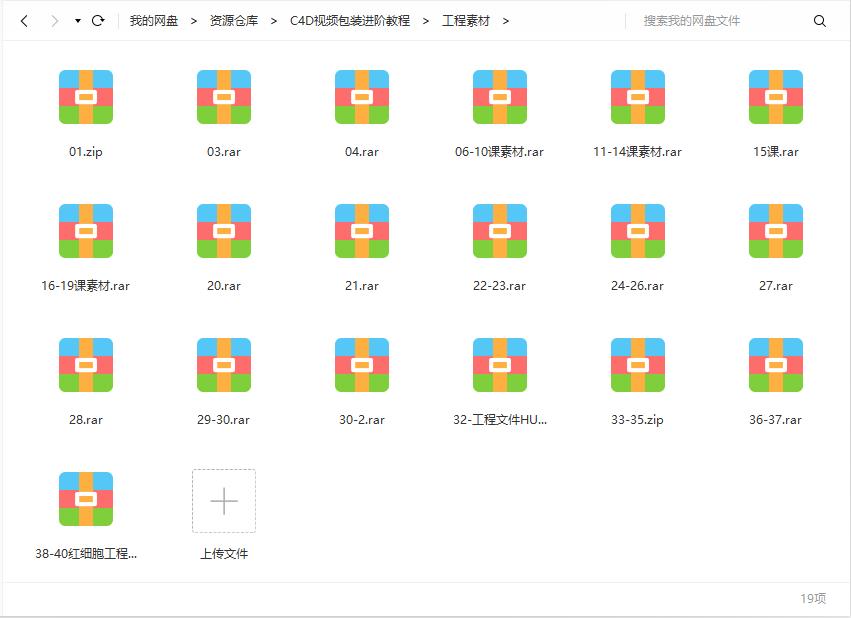Viewport: 851px width, 618px height.
Task: Select the 36-37.rar archive icon
Action: [776, 365]
